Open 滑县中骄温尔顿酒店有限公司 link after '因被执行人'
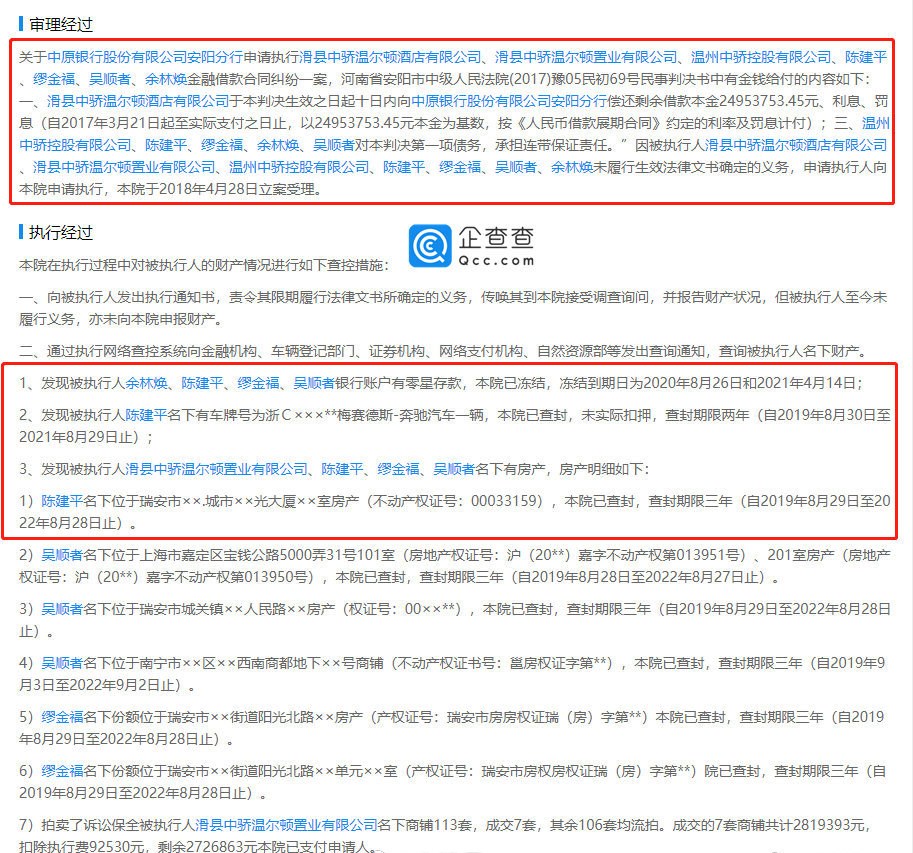Image resolution: width=913 pixels, height=853 pixels. coord(796,145)
